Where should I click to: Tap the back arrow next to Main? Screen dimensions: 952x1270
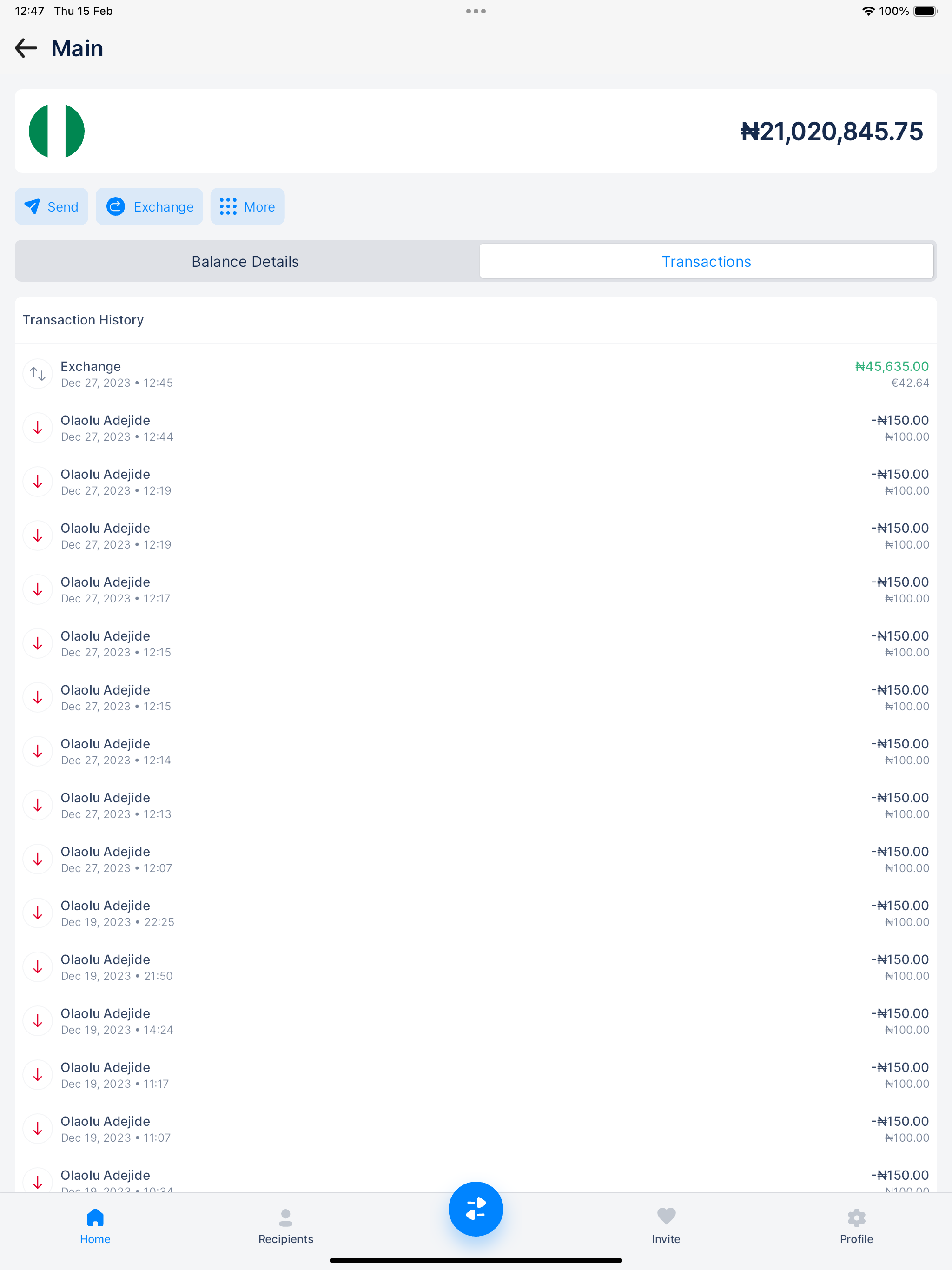(26, 48)
